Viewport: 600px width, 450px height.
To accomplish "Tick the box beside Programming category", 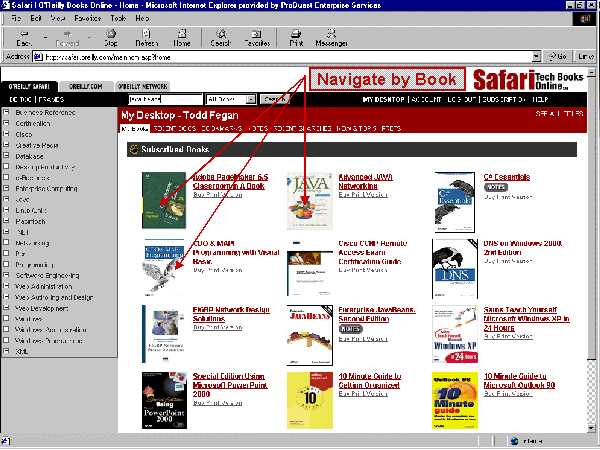I will coord(6,264).
